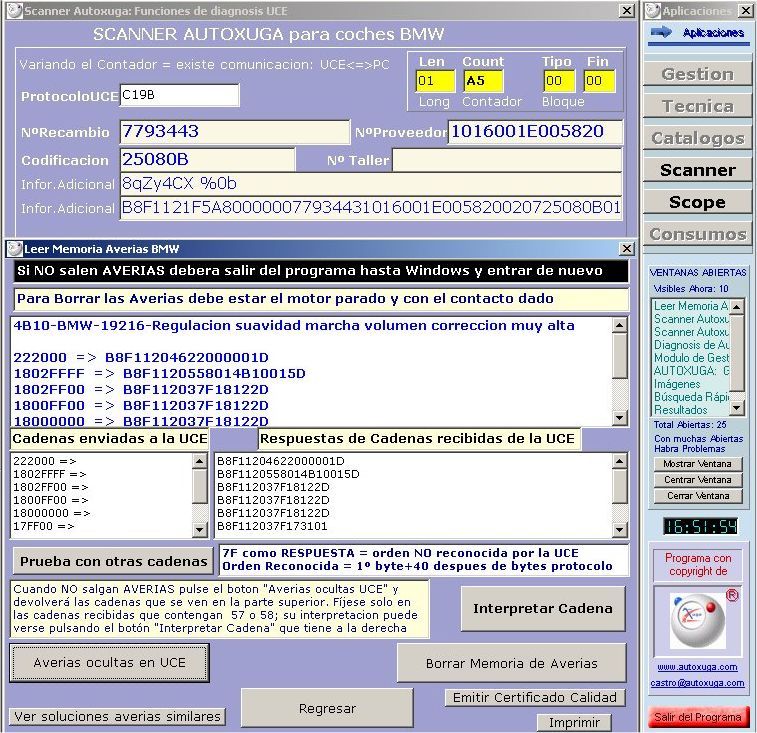Close the Scanner Autoxuga diagnosis window

(x=626, y=10)
